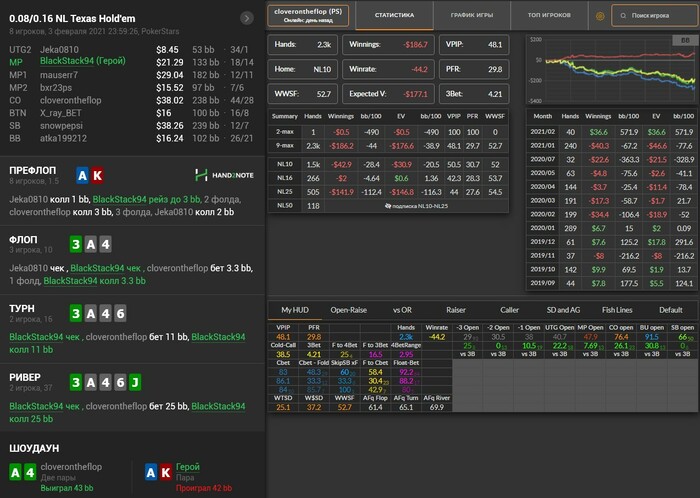
Task: Select the NL25 summary row
Action: point(388,192)
